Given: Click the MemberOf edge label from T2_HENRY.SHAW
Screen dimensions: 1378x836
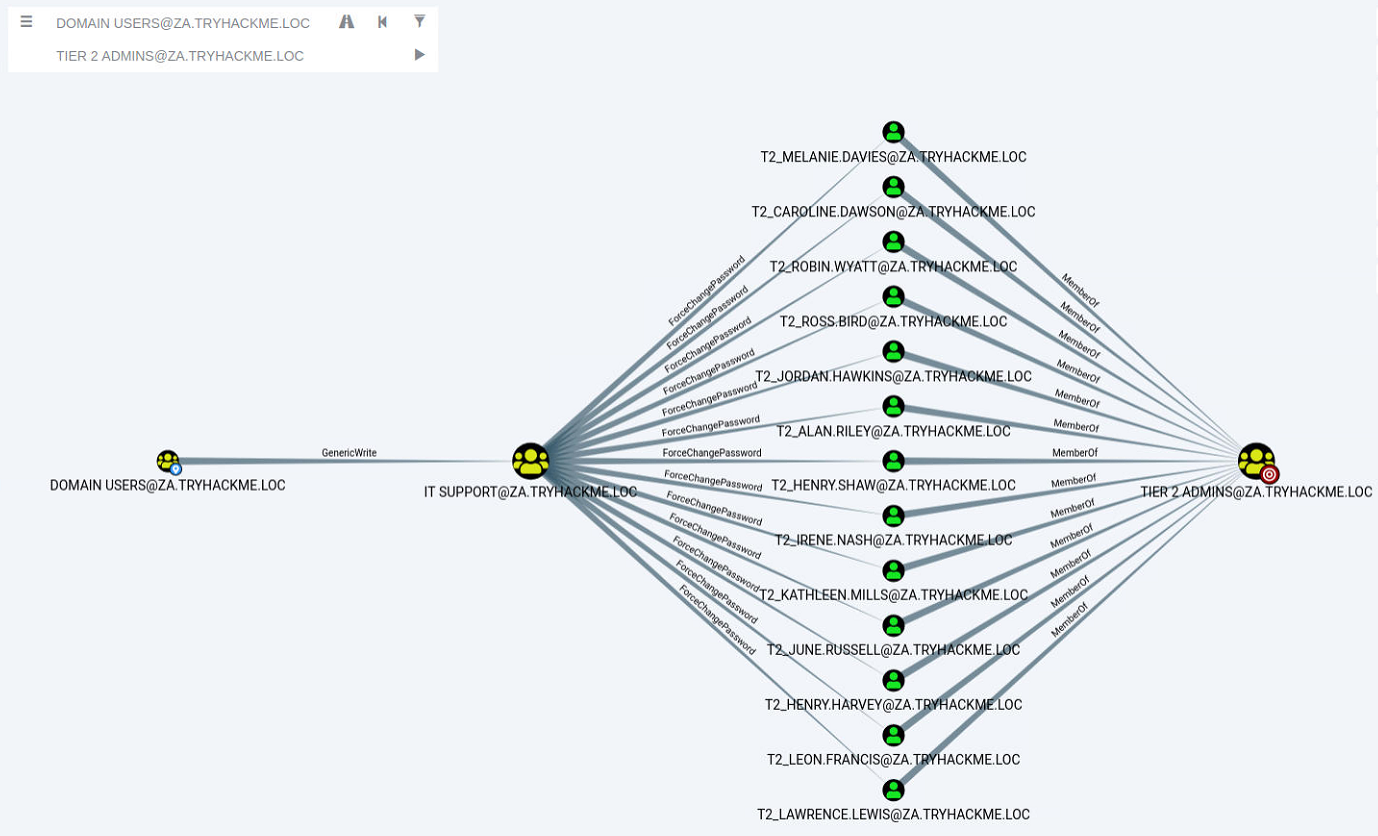Looking at the screenshot, I should click(1074, 453).
